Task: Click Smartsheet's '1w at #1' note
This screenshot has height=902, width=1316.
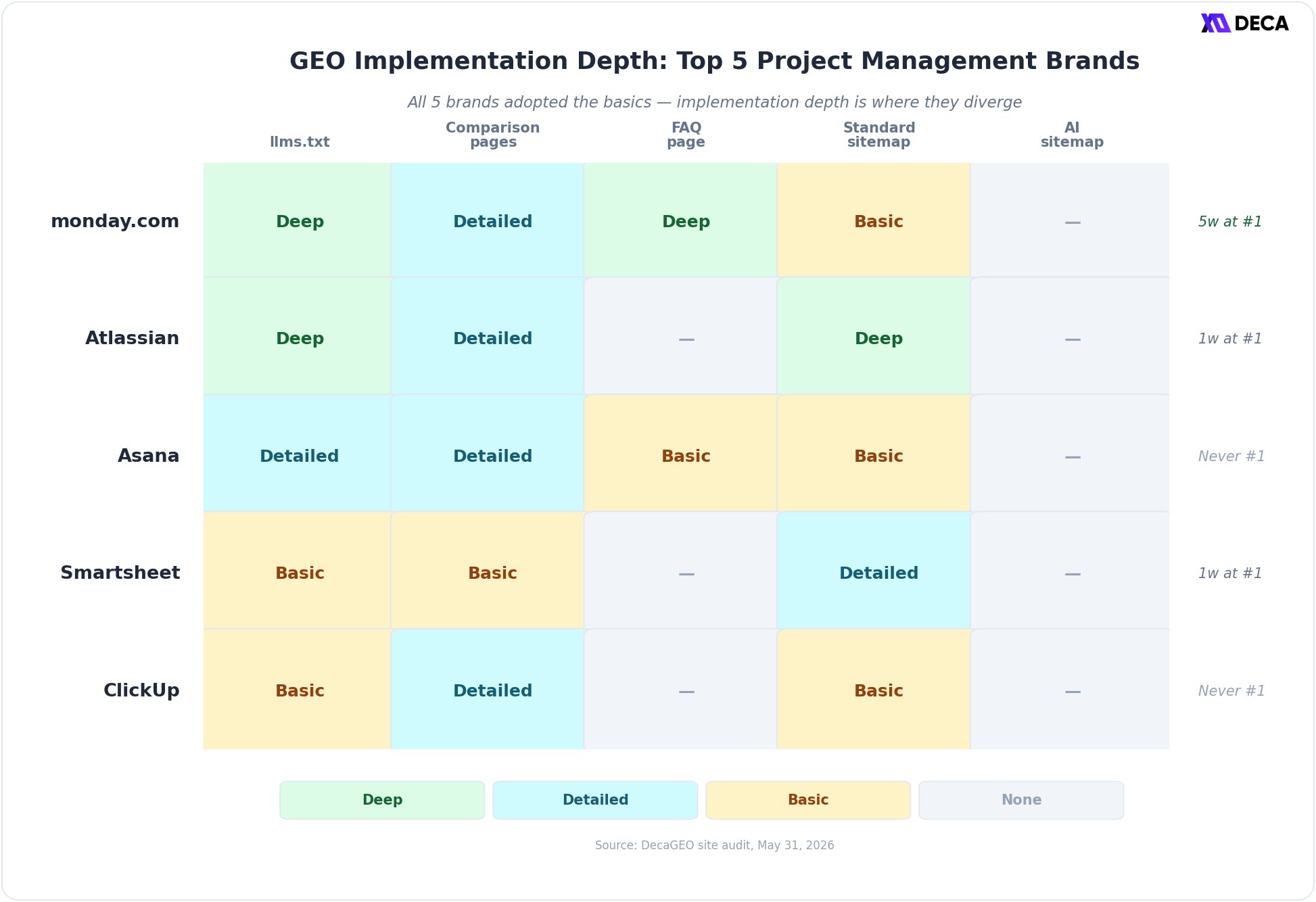Action: pos(1230,573)
